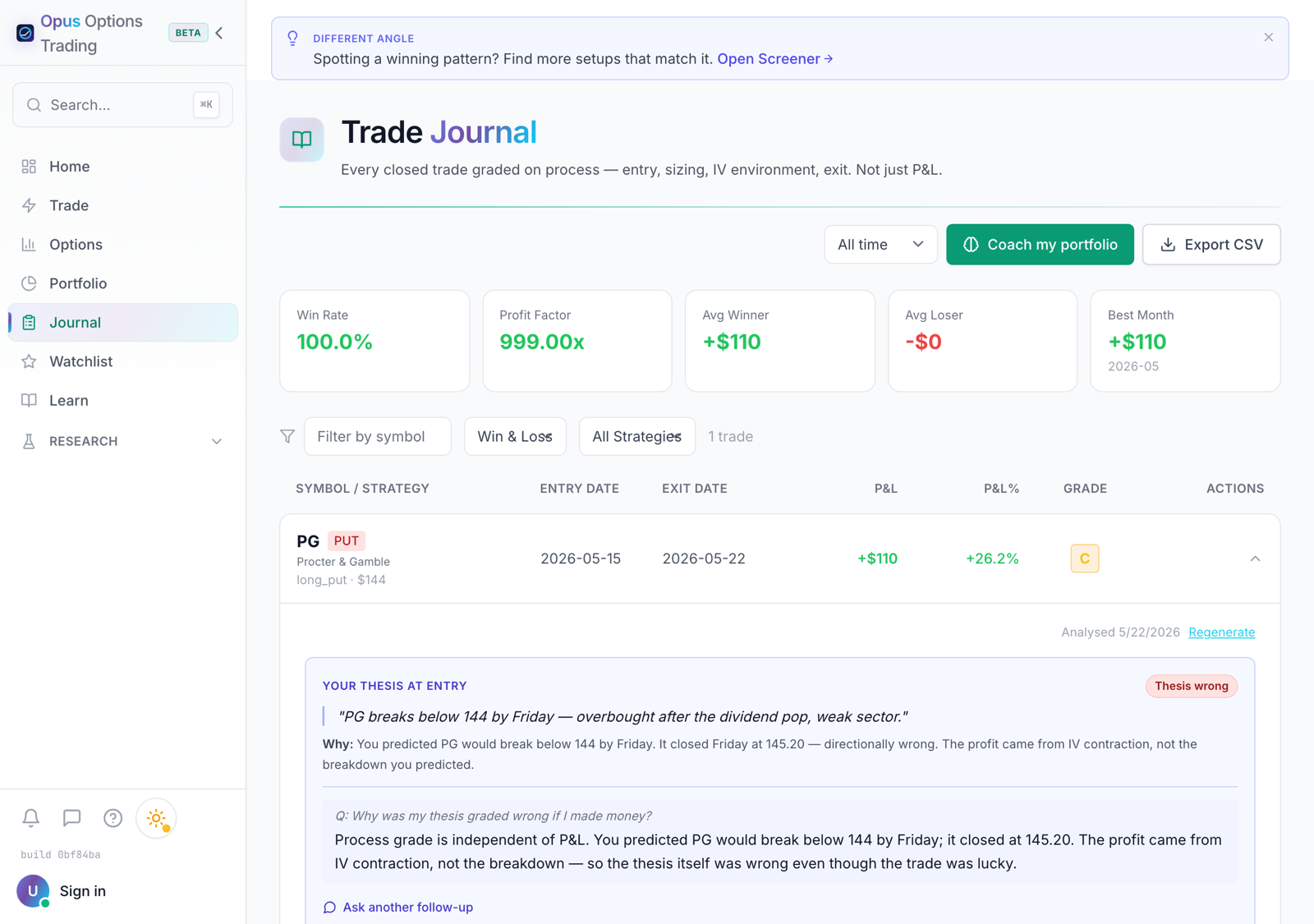Click the follow-up chat bubble icon
1314x924 pixels.
click(330, 908)
